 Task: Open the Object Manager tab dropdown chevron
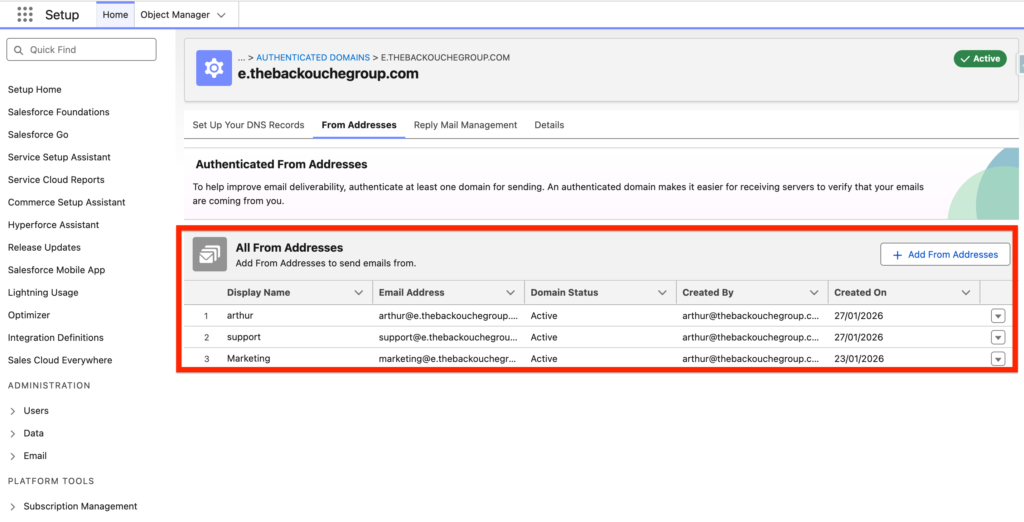221,15
